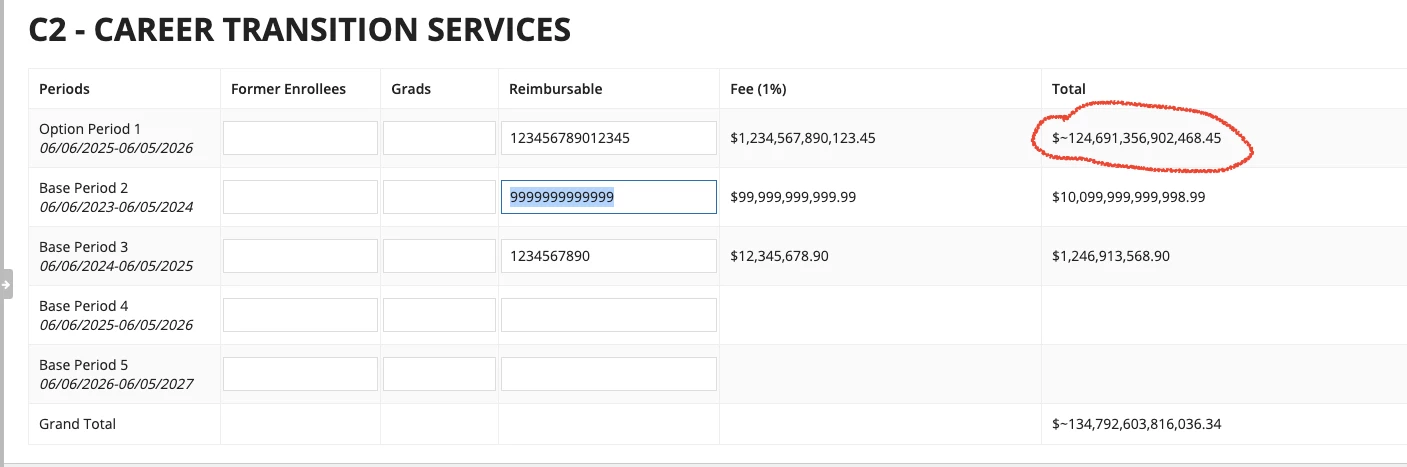The height and width of the screenshot is (467, 1407).
Task: Click Base Period 5 Former Enrollees field
Action: coord(300,374)
